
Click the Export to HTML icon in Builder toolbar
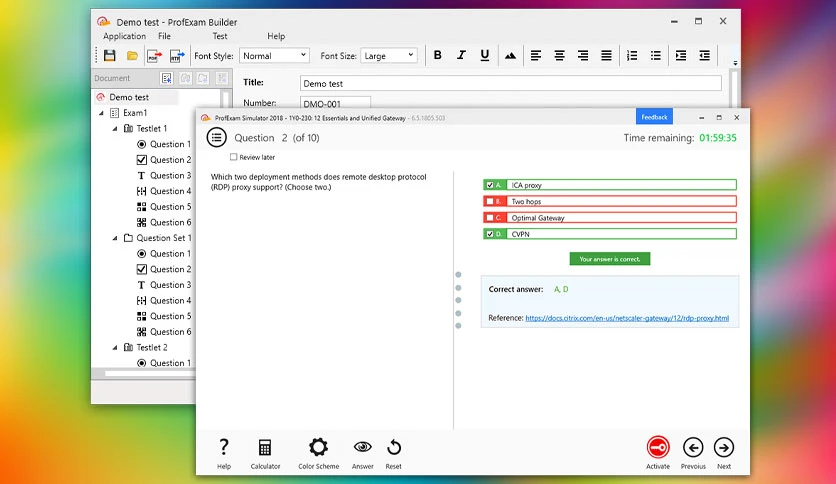177,55
